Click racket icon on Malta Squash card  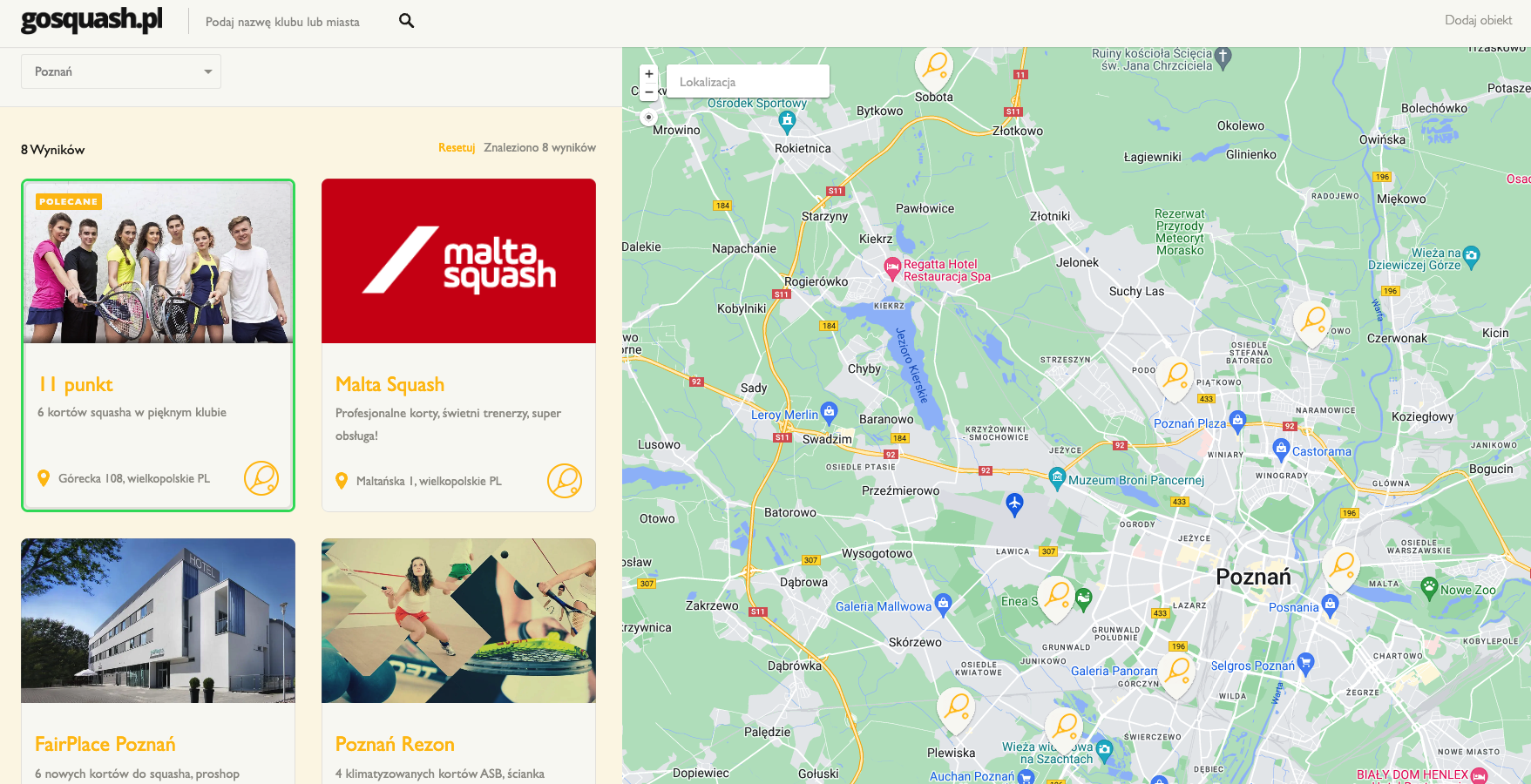(x=565, y=481)
